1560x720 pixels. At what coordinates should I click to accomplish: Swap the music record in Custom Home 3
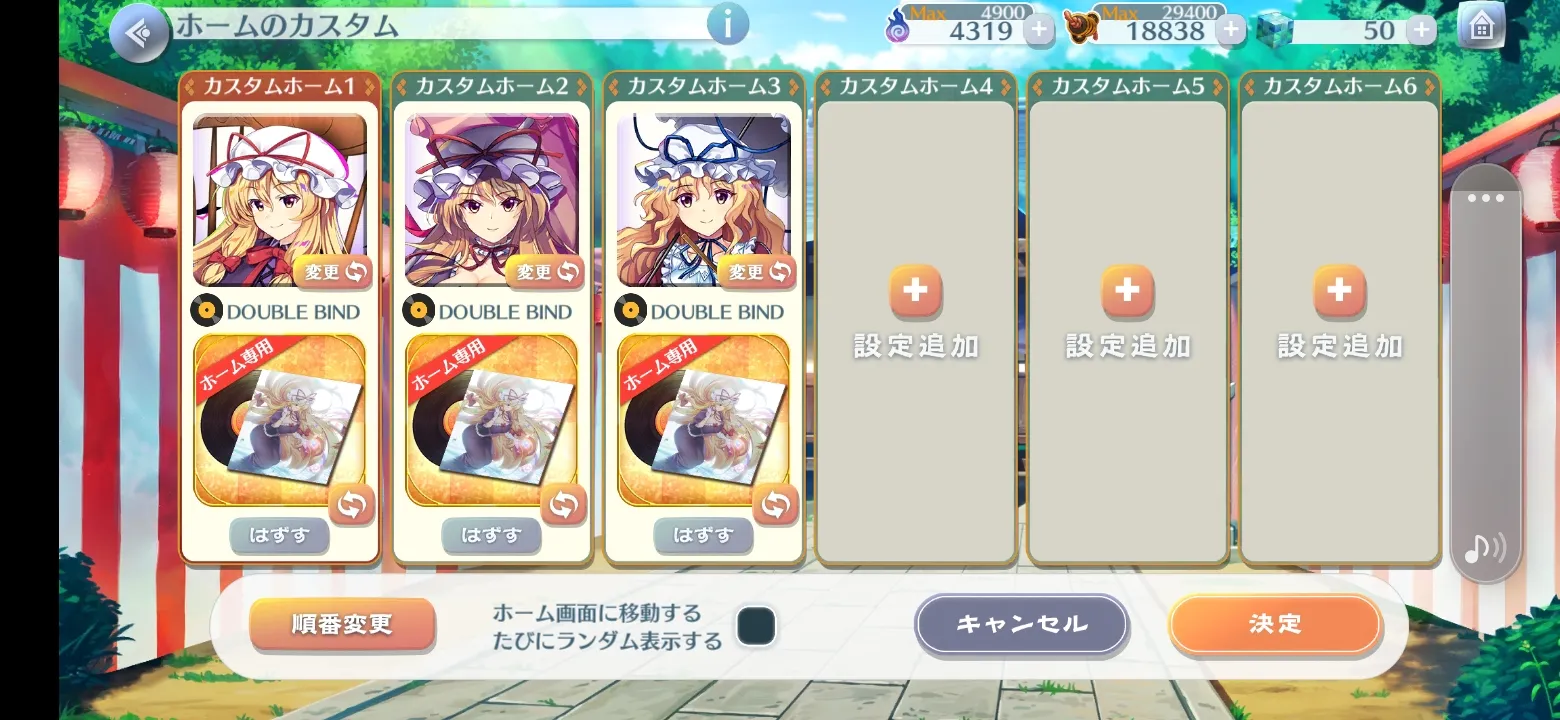[x=775, y=505]
